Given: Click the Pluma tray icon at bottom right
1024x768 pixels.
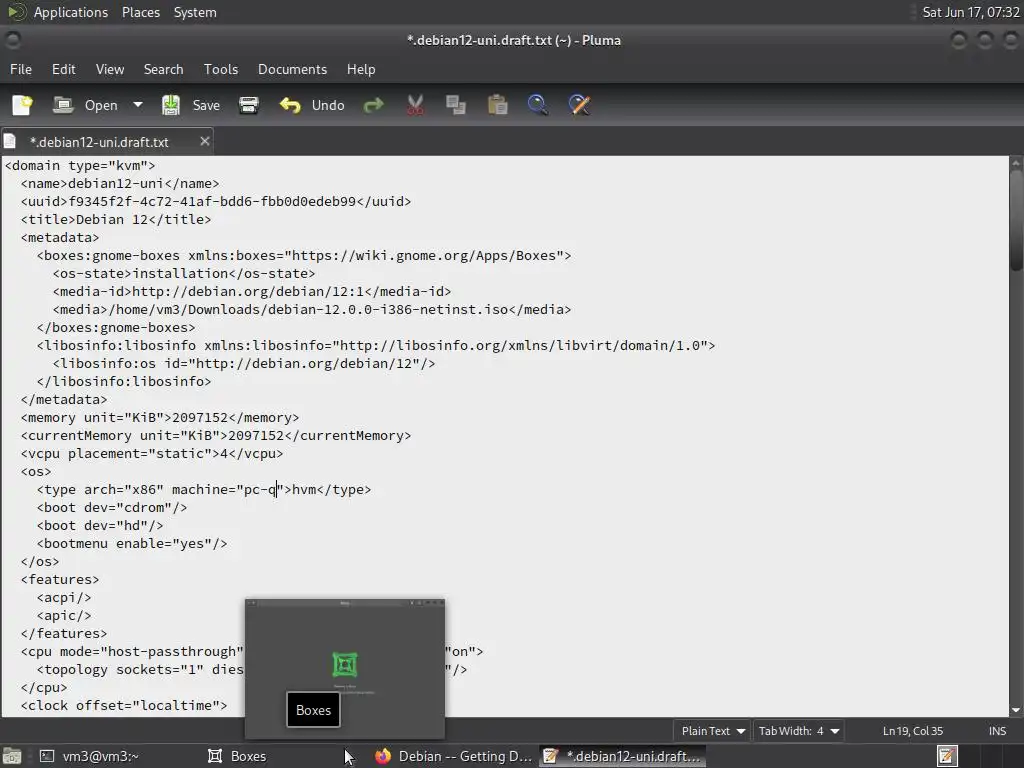Looking at the screenshot, I should (x=947, y=756).
